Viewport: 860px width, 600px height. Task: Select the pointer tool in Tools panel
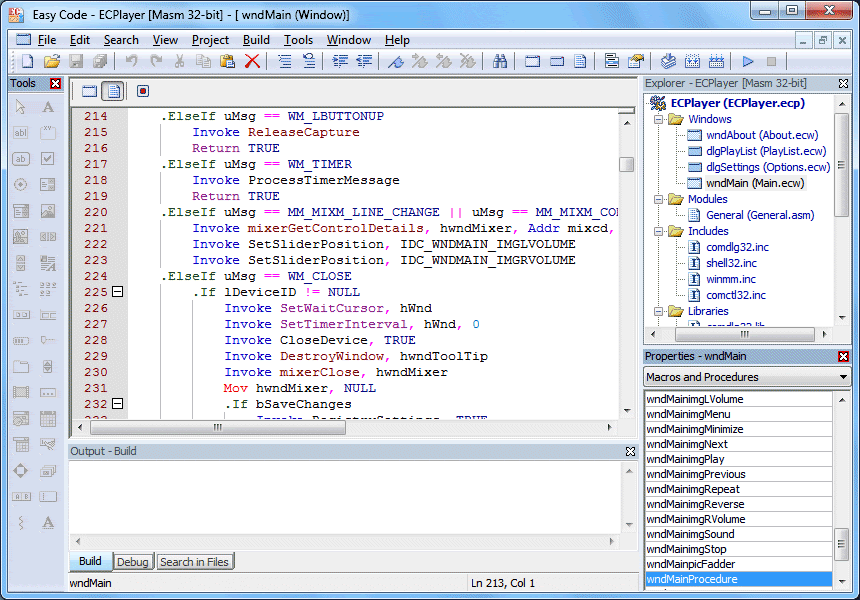point(21,106)
